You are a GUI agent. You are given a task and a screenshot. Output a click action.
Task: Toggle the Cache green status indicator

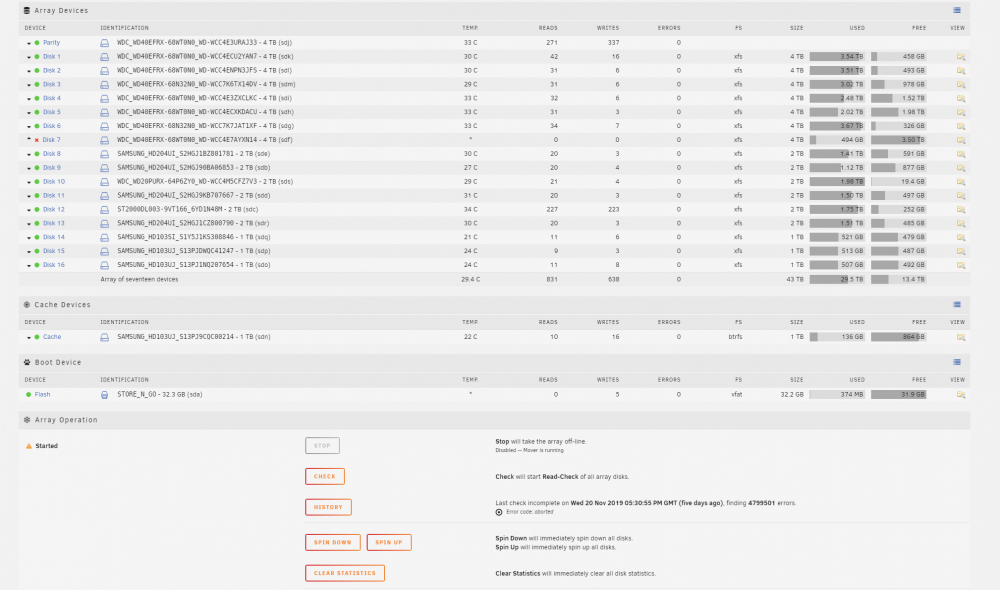pyautogui.click(x=37, y=337)
